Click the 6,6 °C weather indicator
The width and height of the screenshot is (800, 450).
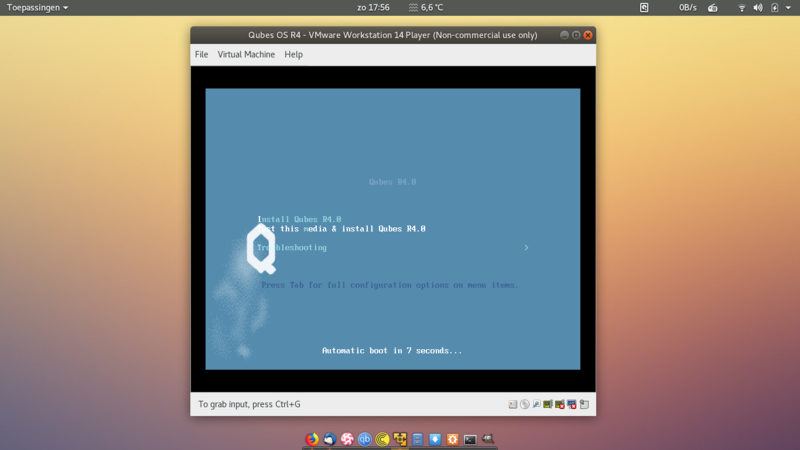pyautogui.click(x=426, y=8)
